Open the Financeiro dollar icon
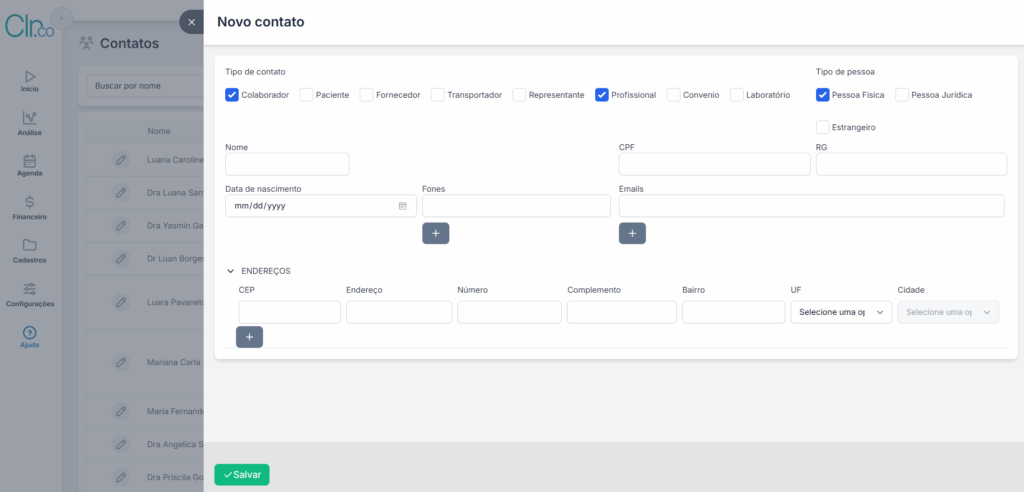 pyautogui.click(x=29, y=202)
